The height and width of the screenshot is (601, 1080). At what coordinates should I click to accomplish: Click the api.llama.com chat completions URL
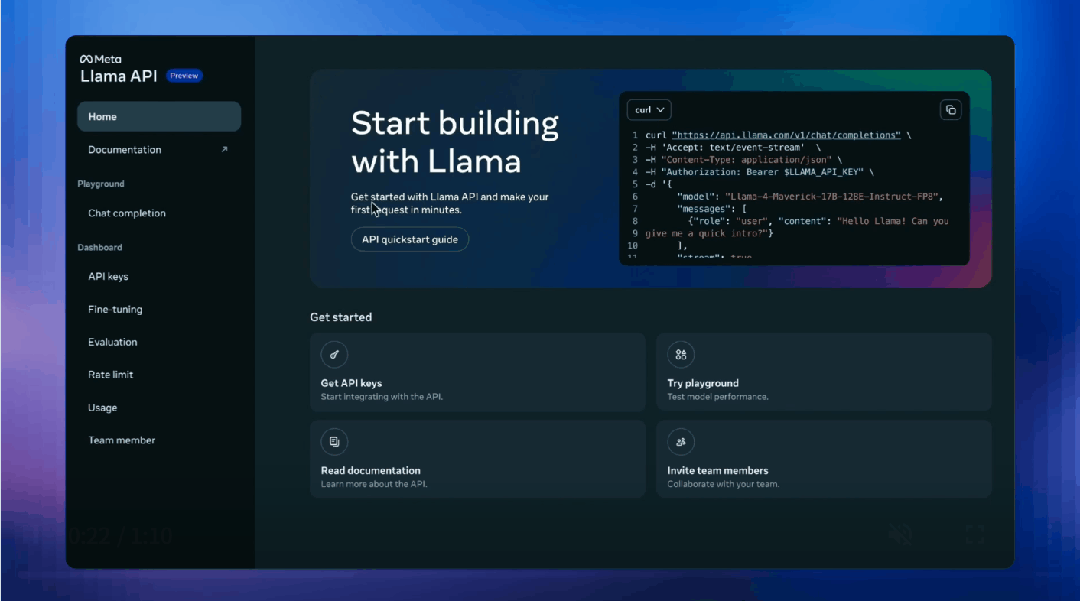(x=786, y=136)
